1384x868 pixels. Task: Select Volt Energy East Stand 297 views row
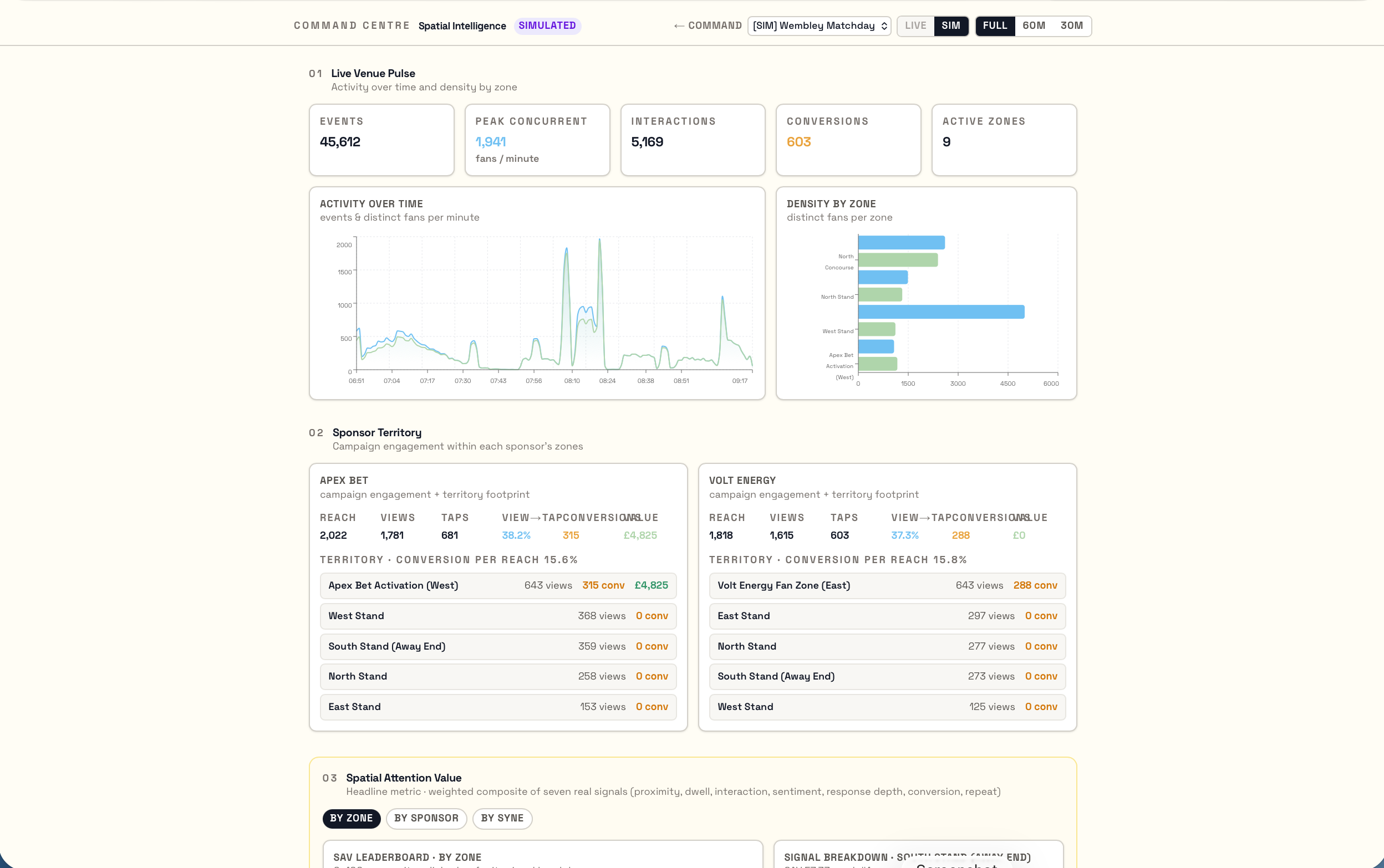(887, 616)
